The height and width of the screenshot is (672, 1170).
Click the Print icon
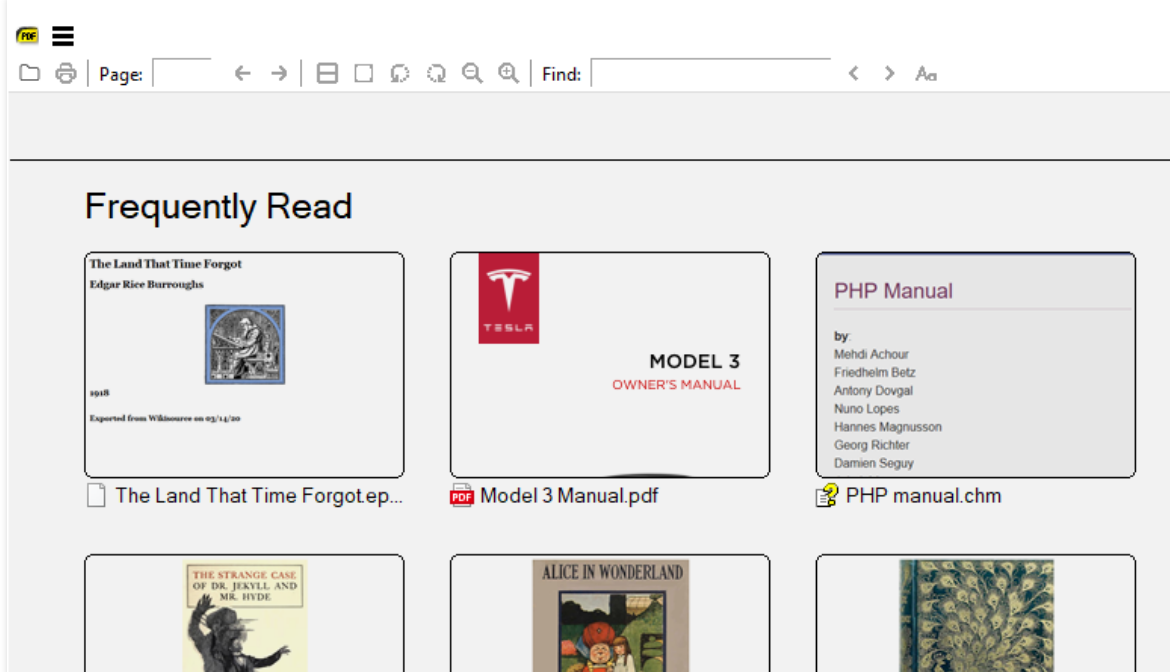coord(66,73)
